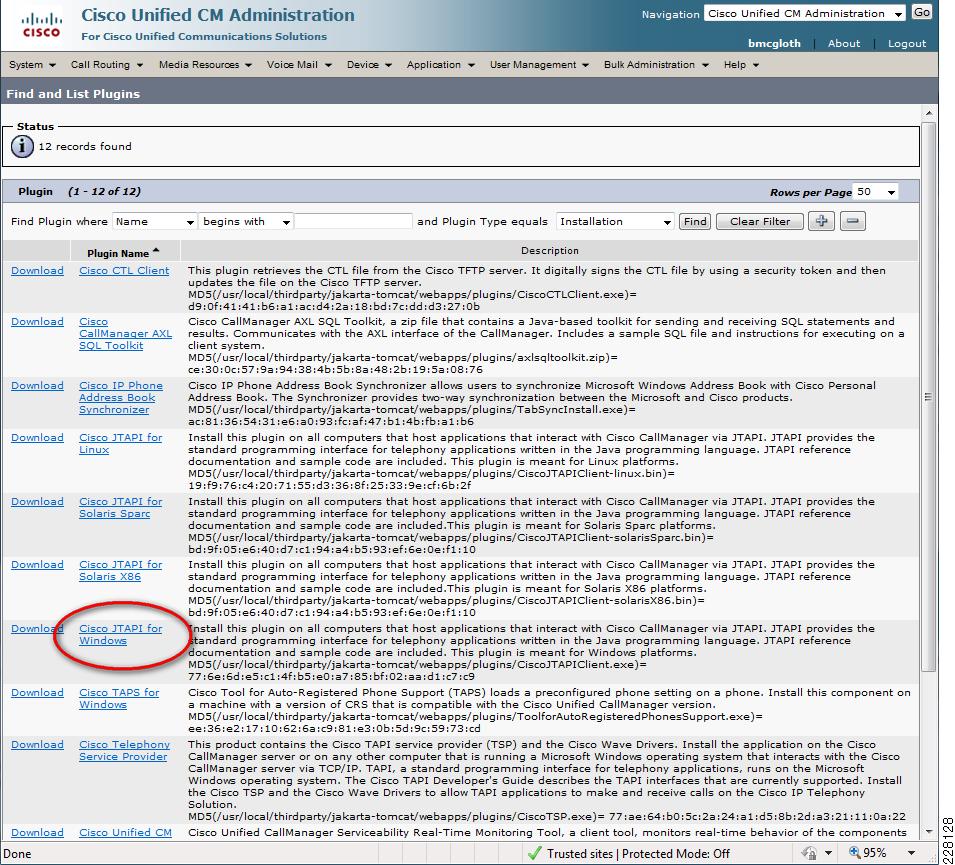Click the '12 records found' status text

point(85,146)
